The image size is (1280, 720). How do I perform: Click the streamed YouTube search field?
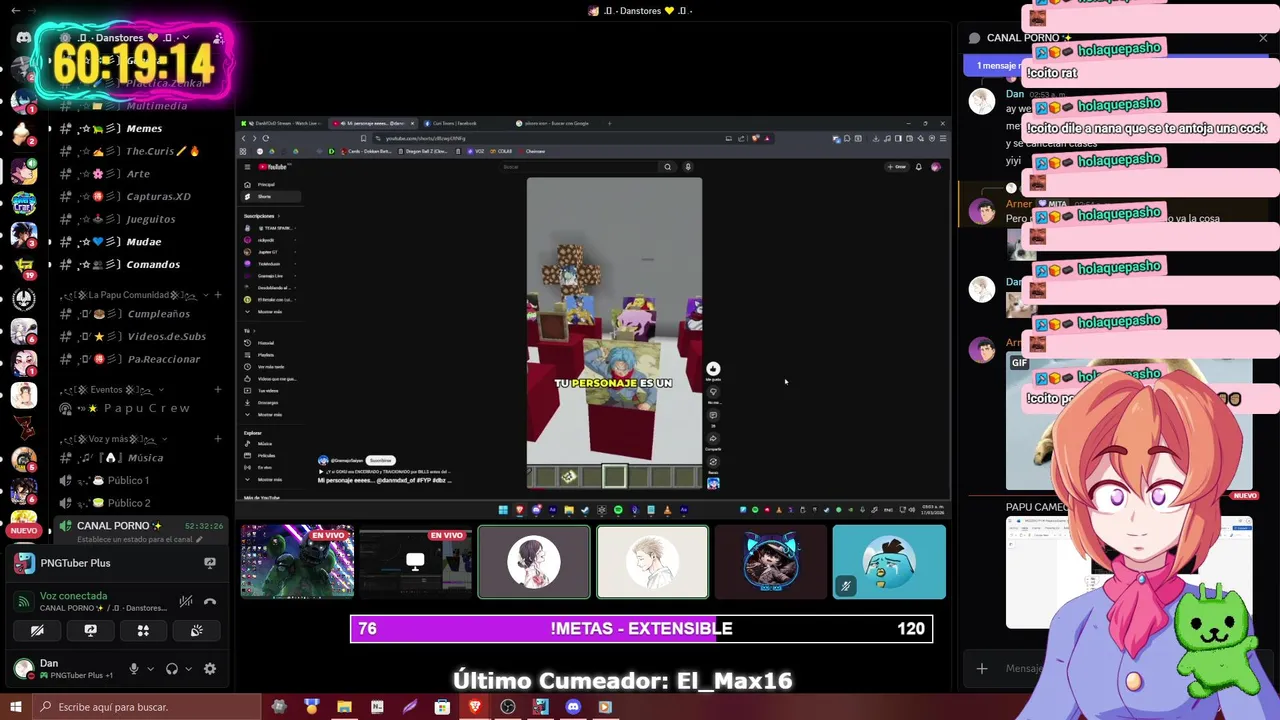[x=580, y=167]
